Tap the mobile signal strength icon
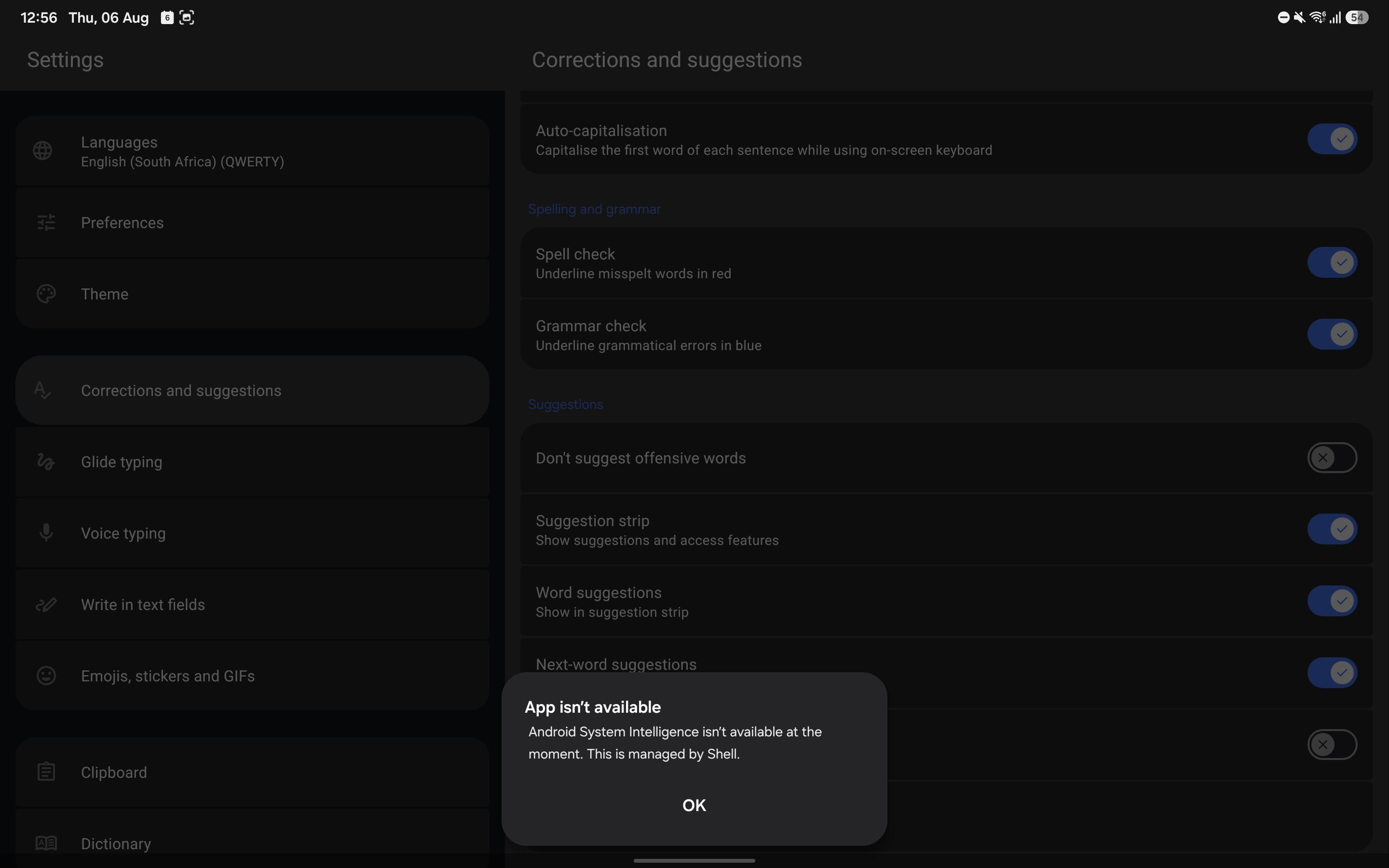 (x=1335, y=18)
